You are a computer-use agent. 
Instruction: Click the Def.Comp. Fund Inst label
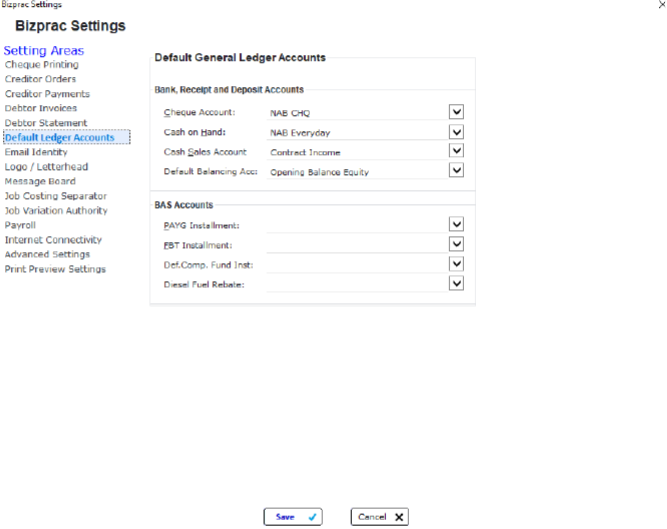pyautogui.click(x=208, y=265)
